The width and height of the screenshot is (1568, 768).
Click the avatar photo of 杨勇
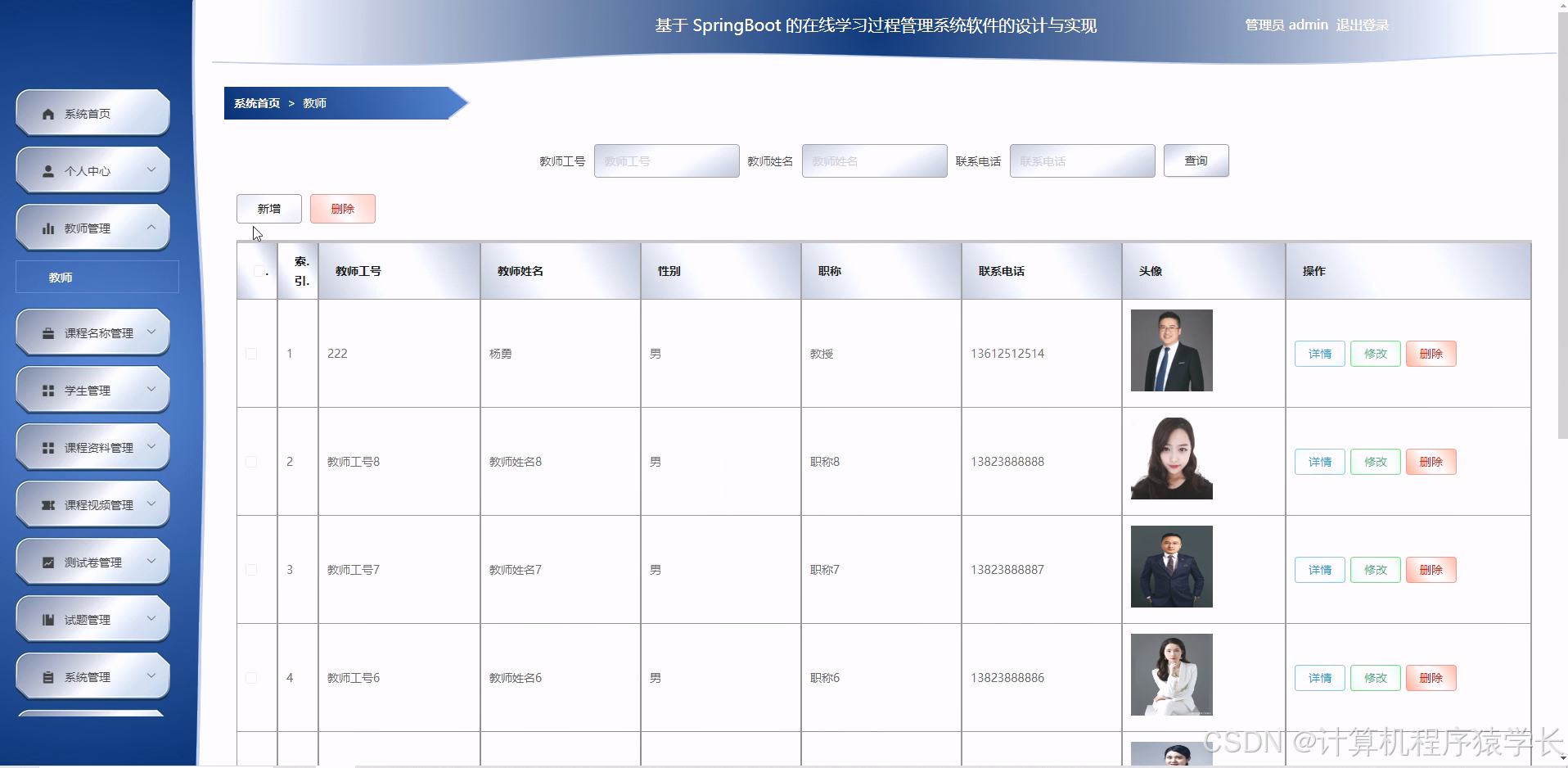pos(1172,350)
